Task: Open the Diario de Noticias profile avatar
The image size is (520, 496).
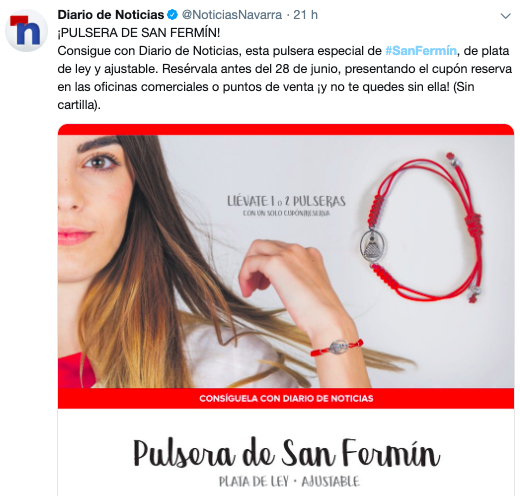Action: [27, 31]
